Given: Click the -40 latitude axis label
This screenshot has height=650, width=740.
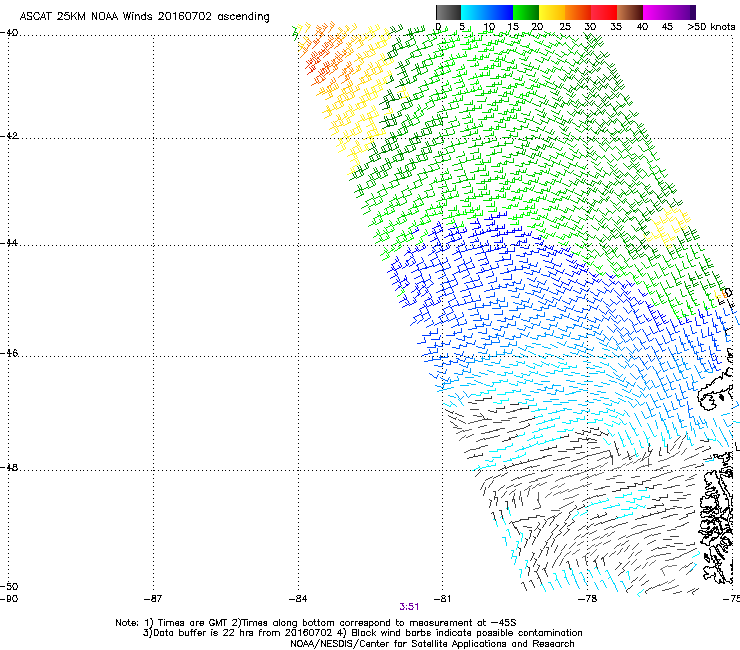Looking at the screenshot, I should tap(9, 33).
